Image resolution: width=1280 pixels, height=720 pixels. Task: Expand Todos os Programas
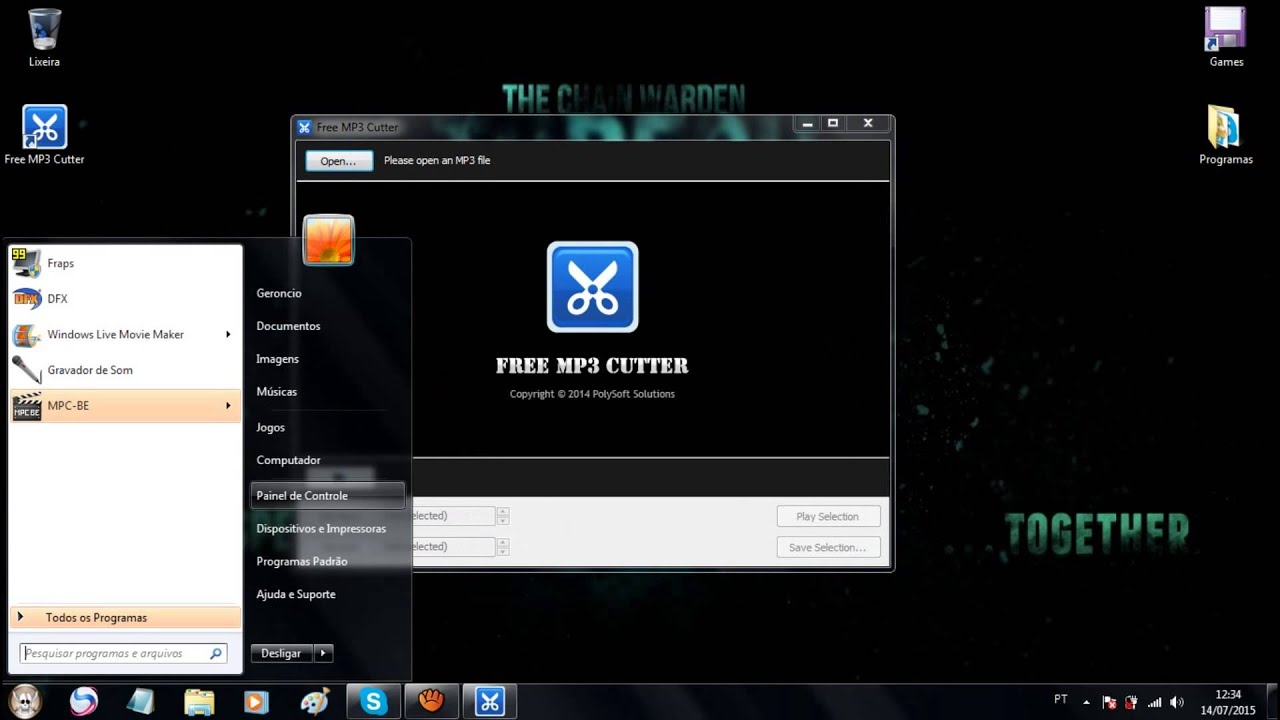pyautogui.click(x=126, y=618)
